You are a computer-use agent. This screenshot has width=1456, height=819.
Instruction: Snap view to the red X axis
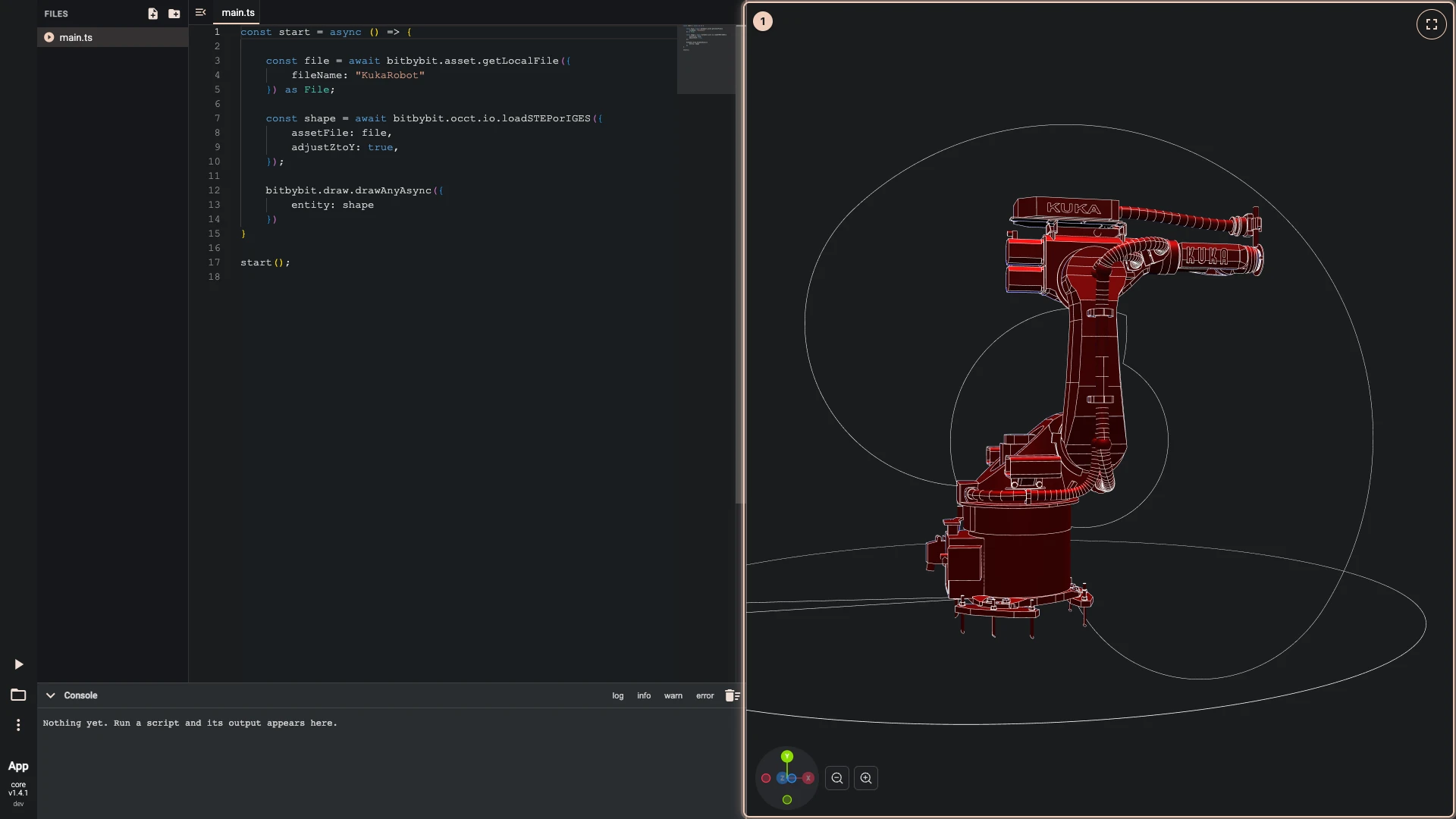point(808,778)
